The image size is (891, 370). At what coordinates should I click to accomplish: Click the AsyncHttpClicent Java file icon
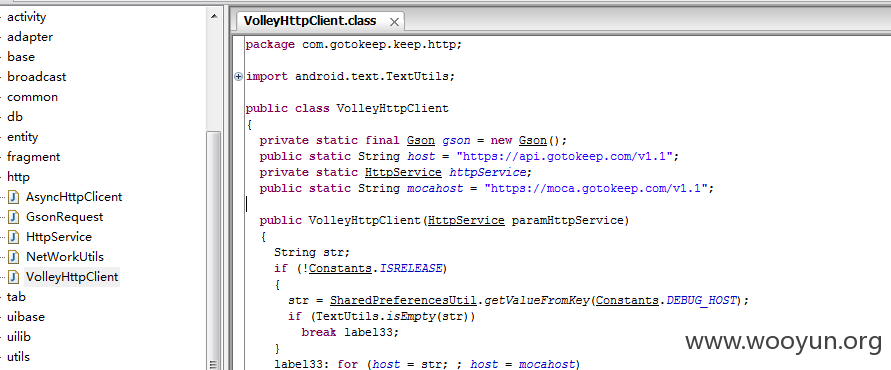pyautogui.click(x=14, y=197)
